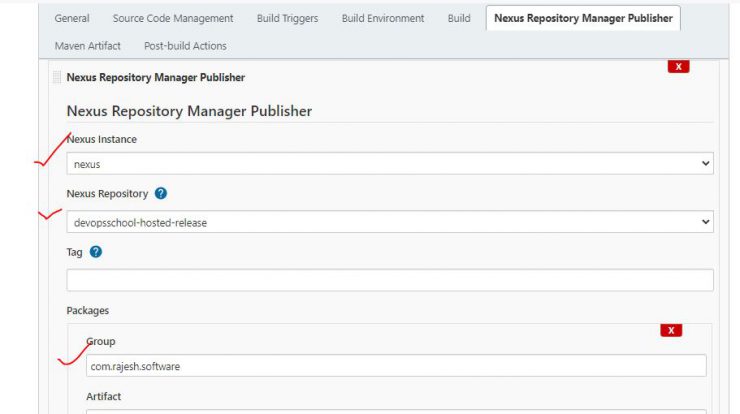Click the arrow on the nexus instance selector
This screenshot has width=740, height=414.
tap(705, 163)
